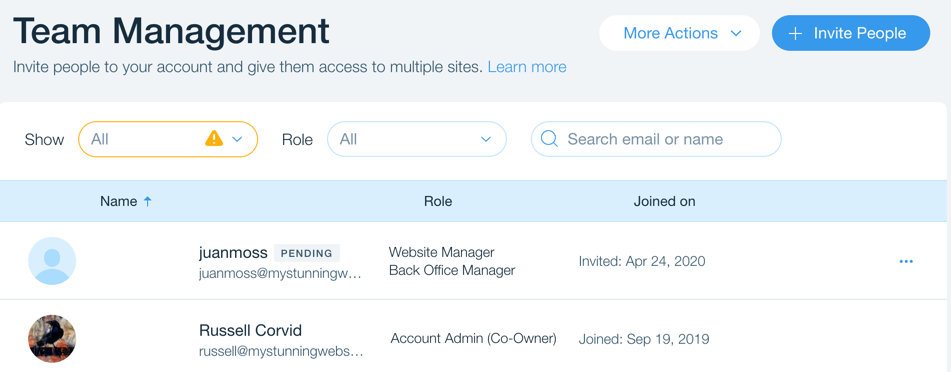Image resolution: width=951 pixels, height=372 pixels.
Task: Click Website Manager role text
Action: coord(442,252)
